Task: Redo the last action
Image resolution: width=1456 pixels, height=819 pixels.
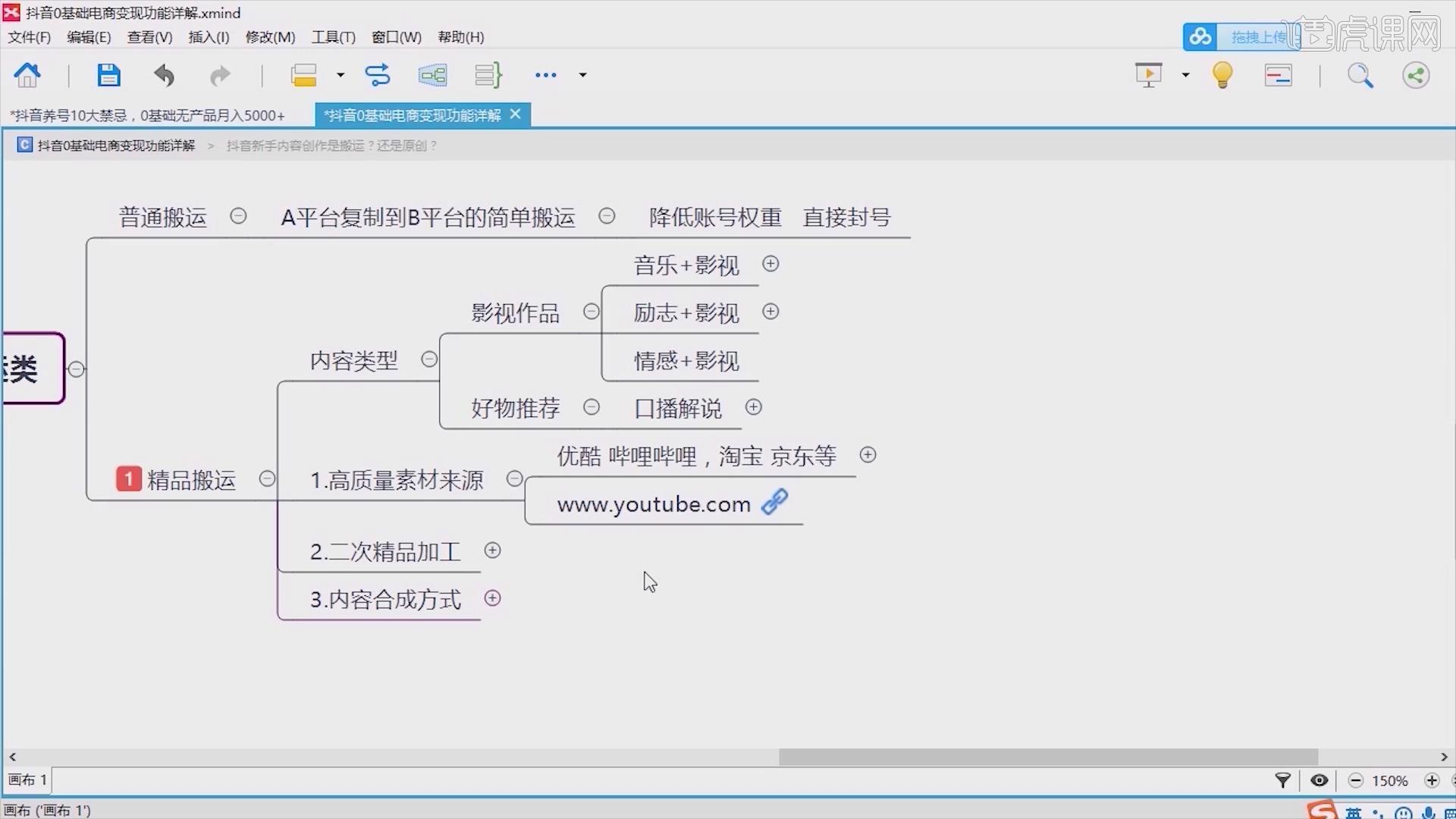Action: tap(220, 75)
